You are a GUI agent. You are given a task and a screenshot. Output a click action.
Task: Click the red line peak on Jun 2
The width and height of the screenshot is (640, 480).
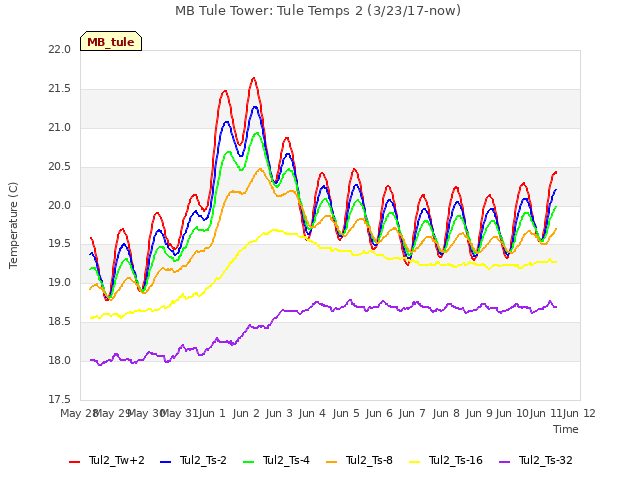click(x=254, y=78)
